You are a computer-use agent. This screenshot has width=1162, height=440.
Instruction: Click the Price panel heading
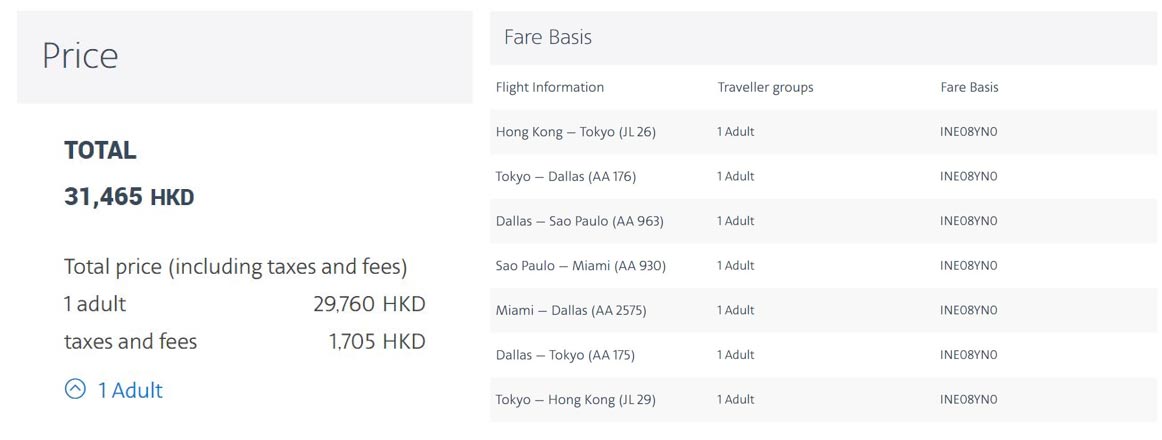[x=80, y=55]
